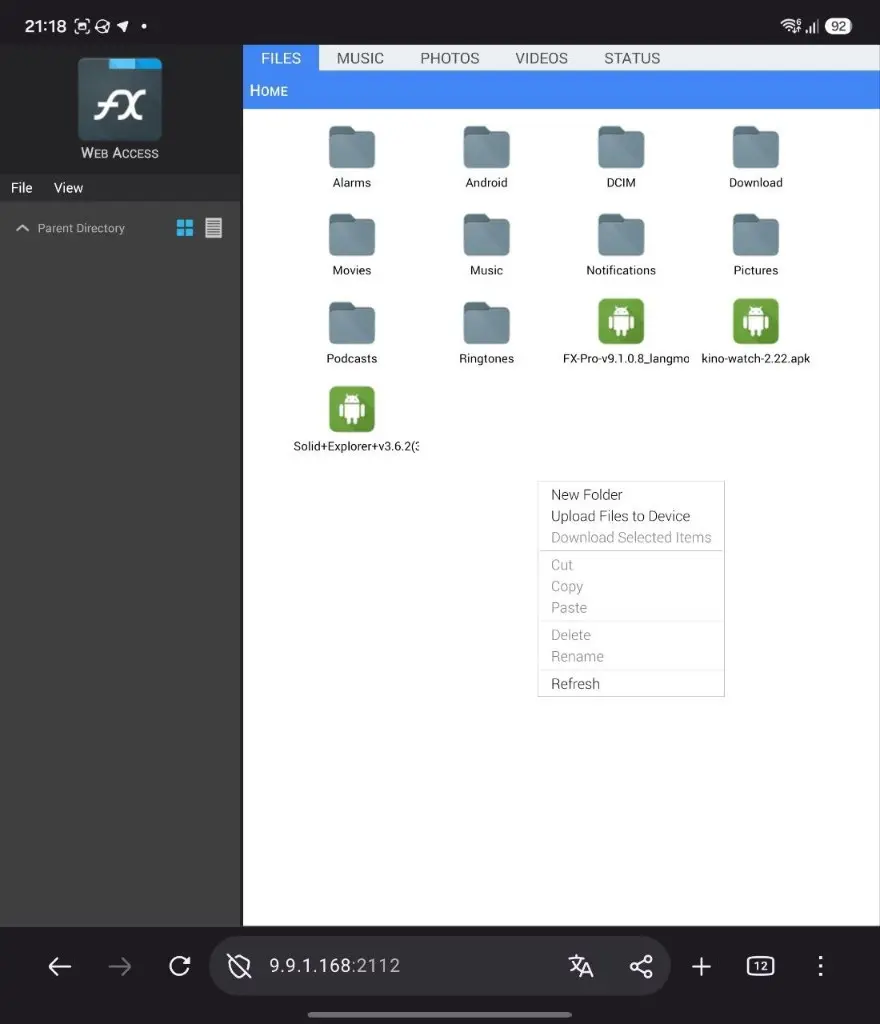The height and width of the screenshot is (1024, 880).
Task: Open the File menu
Action: coord(22,188)
